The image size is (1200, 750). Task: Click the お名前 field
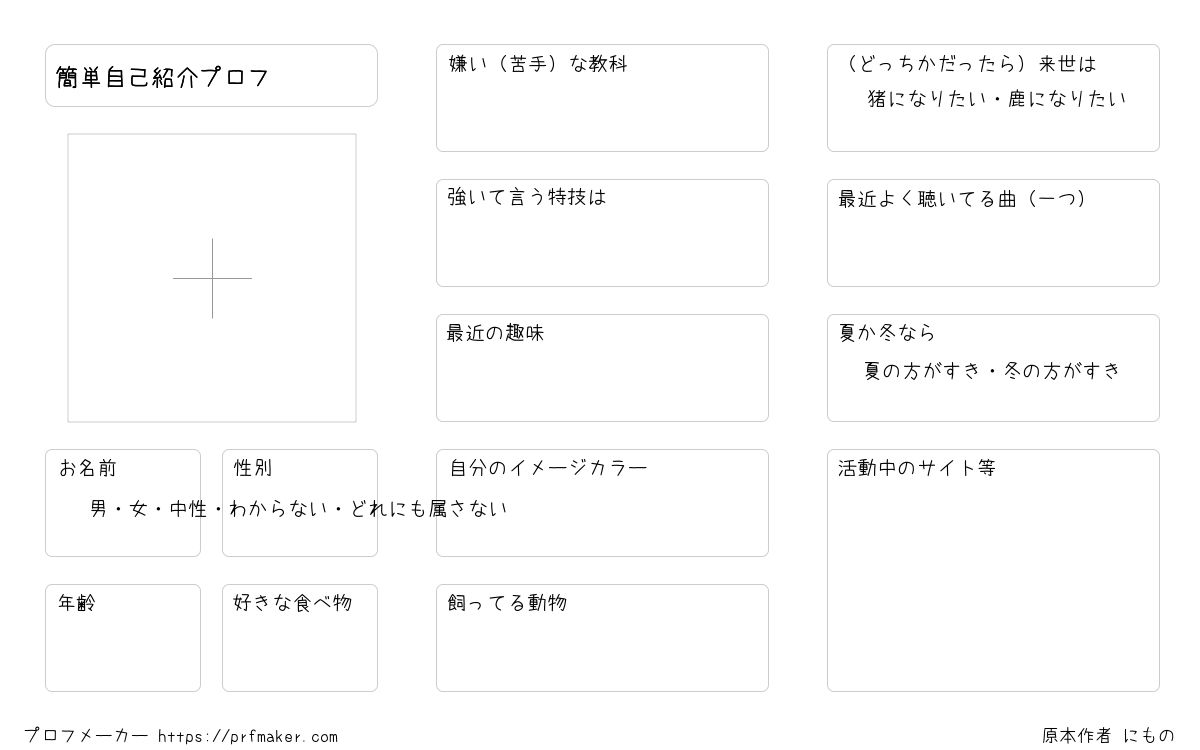click(123, 503)
